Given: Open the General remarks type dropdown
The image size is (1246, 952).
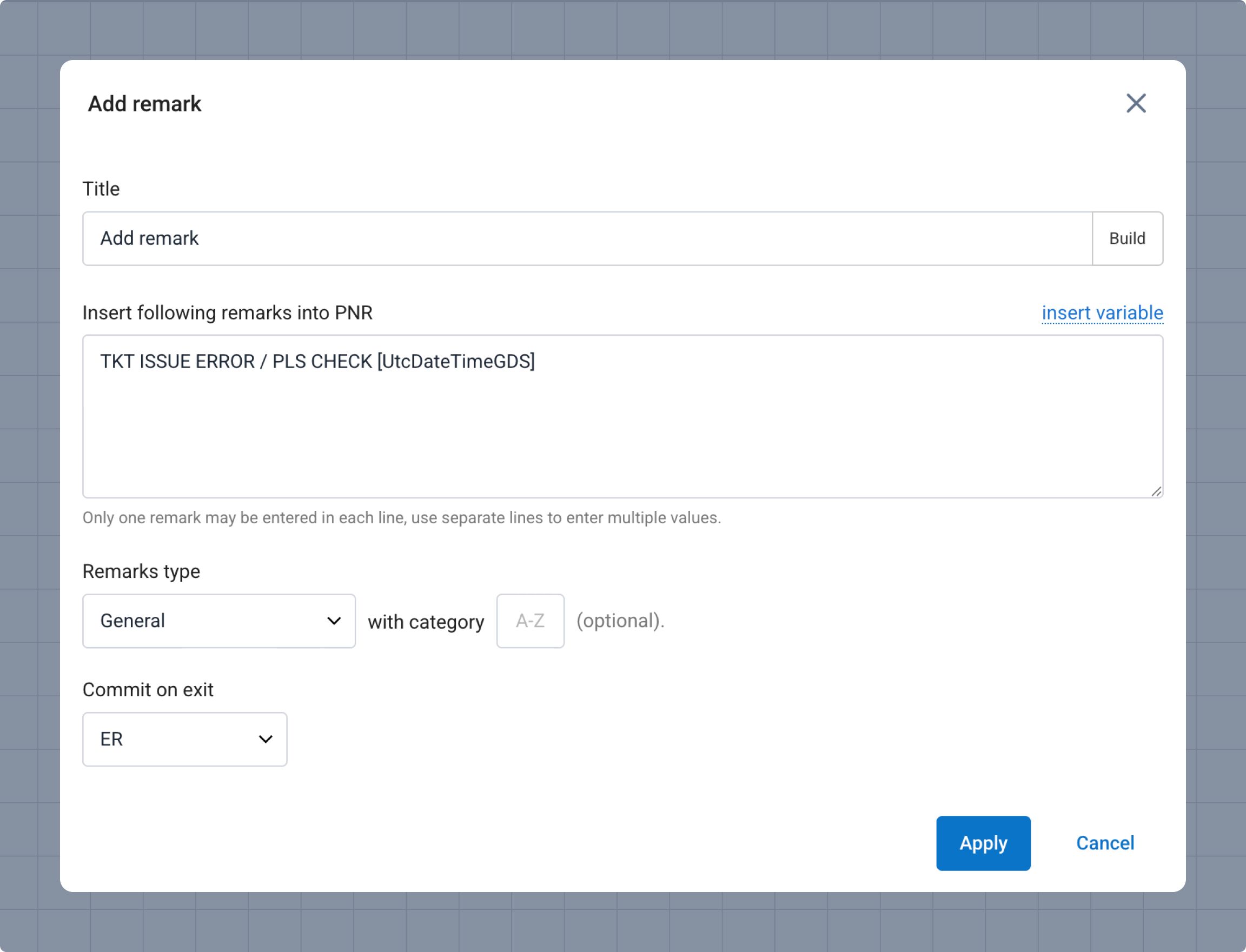Looking at the screenshot, I should click(218, 621).
